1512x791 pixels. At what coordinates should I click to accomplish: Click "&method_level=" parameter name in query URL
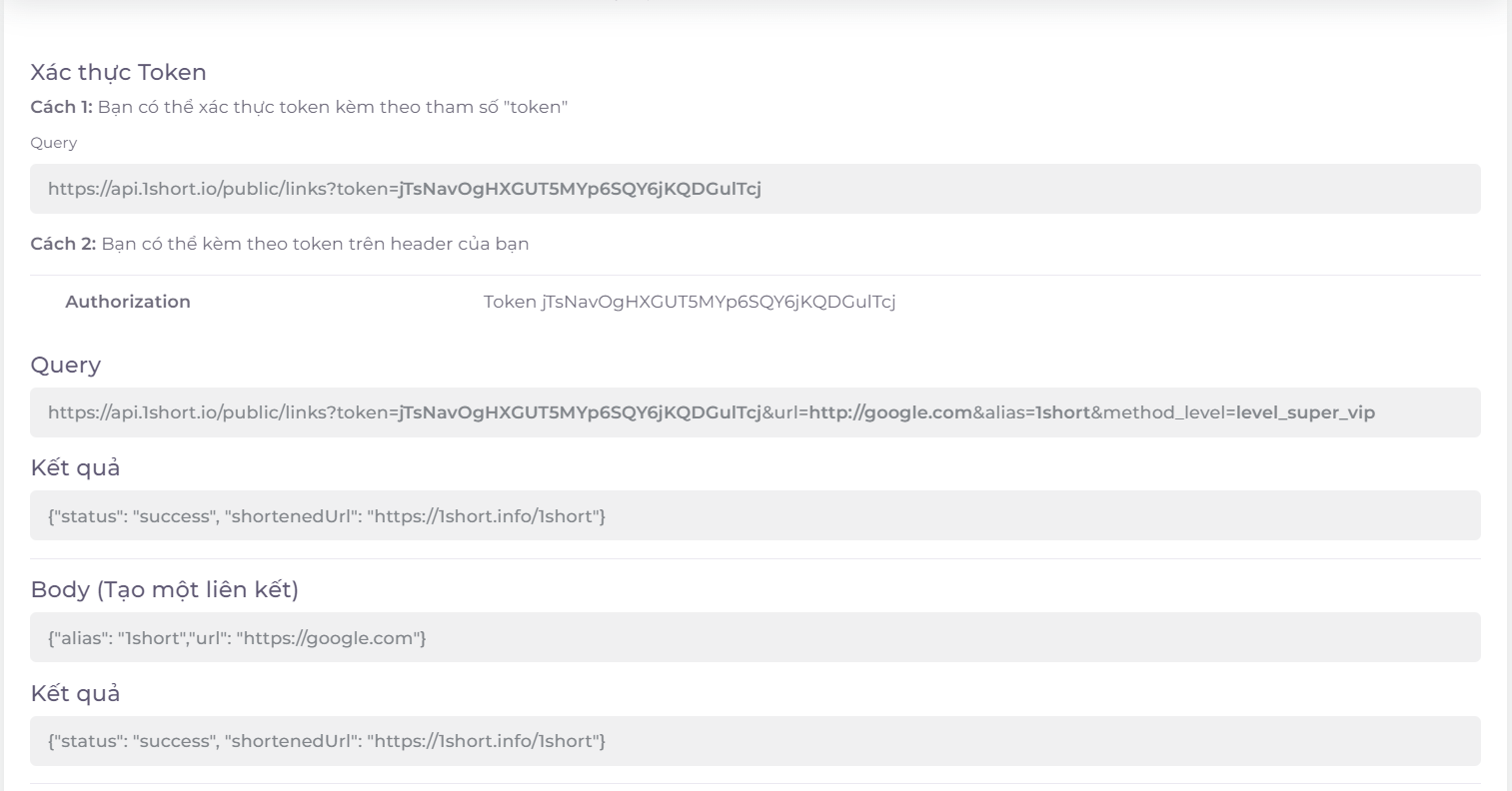pos(1162,412)
